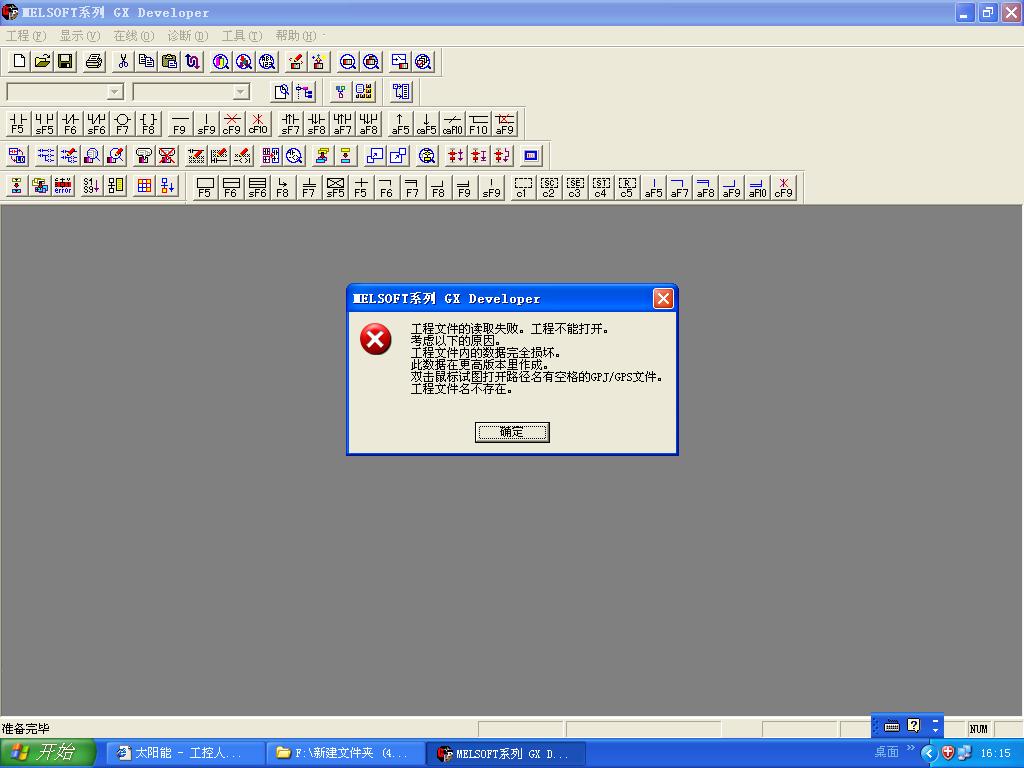
Task: Click the Cut scissors icon
Action: click(123, 62)
